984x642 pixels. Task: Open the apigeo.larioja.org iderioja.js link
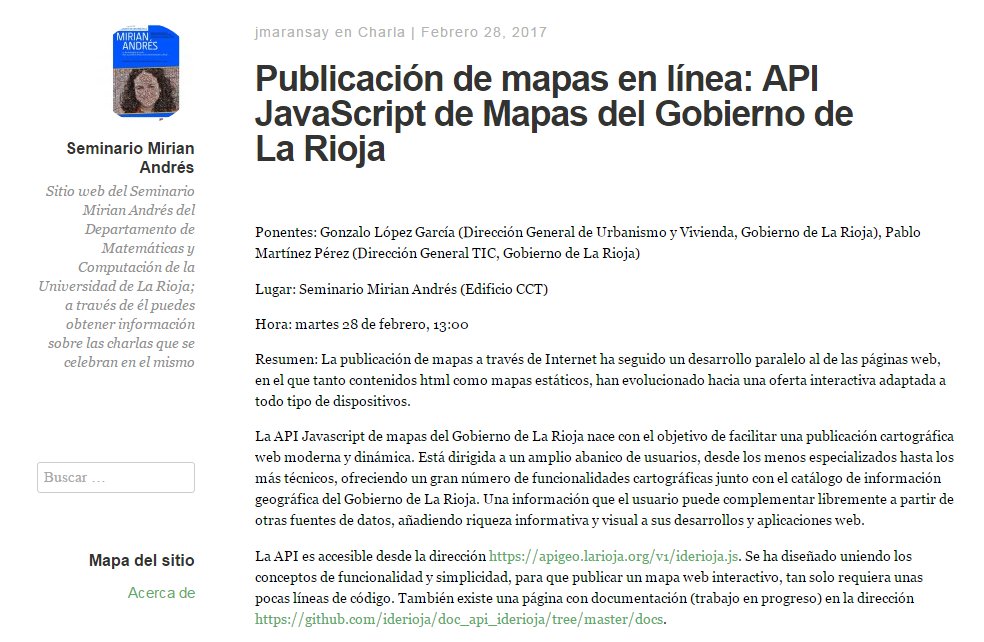pyautogui.click(x=614, y=556)
